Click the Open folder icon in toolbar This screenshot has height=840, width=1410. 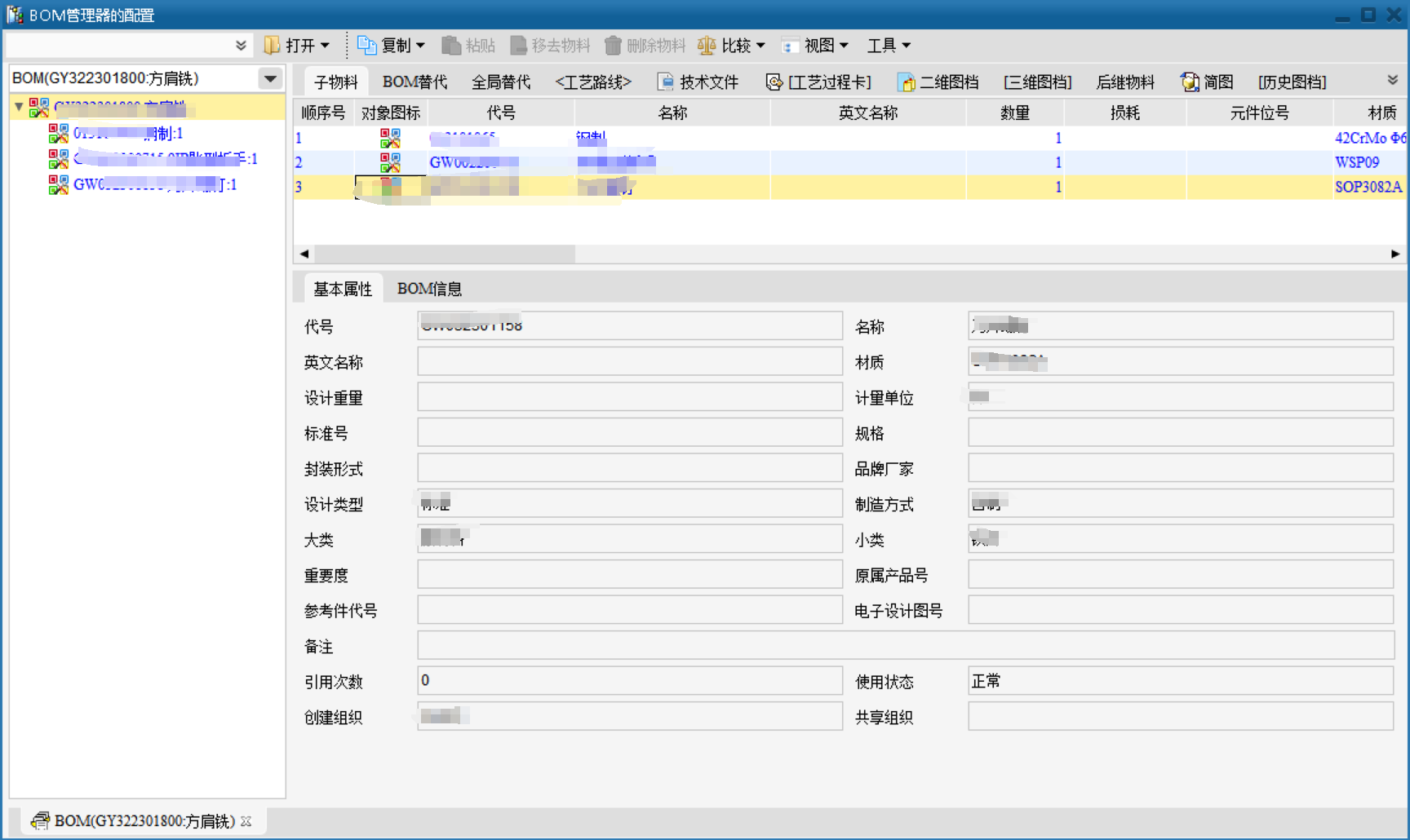pos(273,46)
